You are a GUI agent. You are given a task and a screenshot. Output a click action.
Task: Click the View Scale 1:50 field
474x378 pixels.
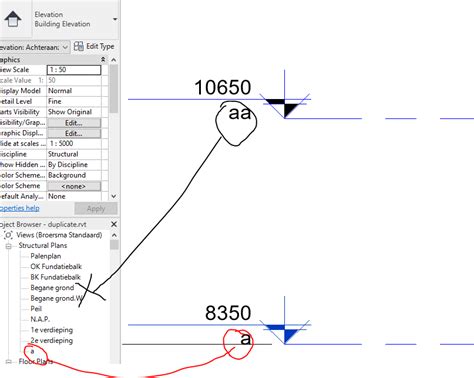[74, 70]
